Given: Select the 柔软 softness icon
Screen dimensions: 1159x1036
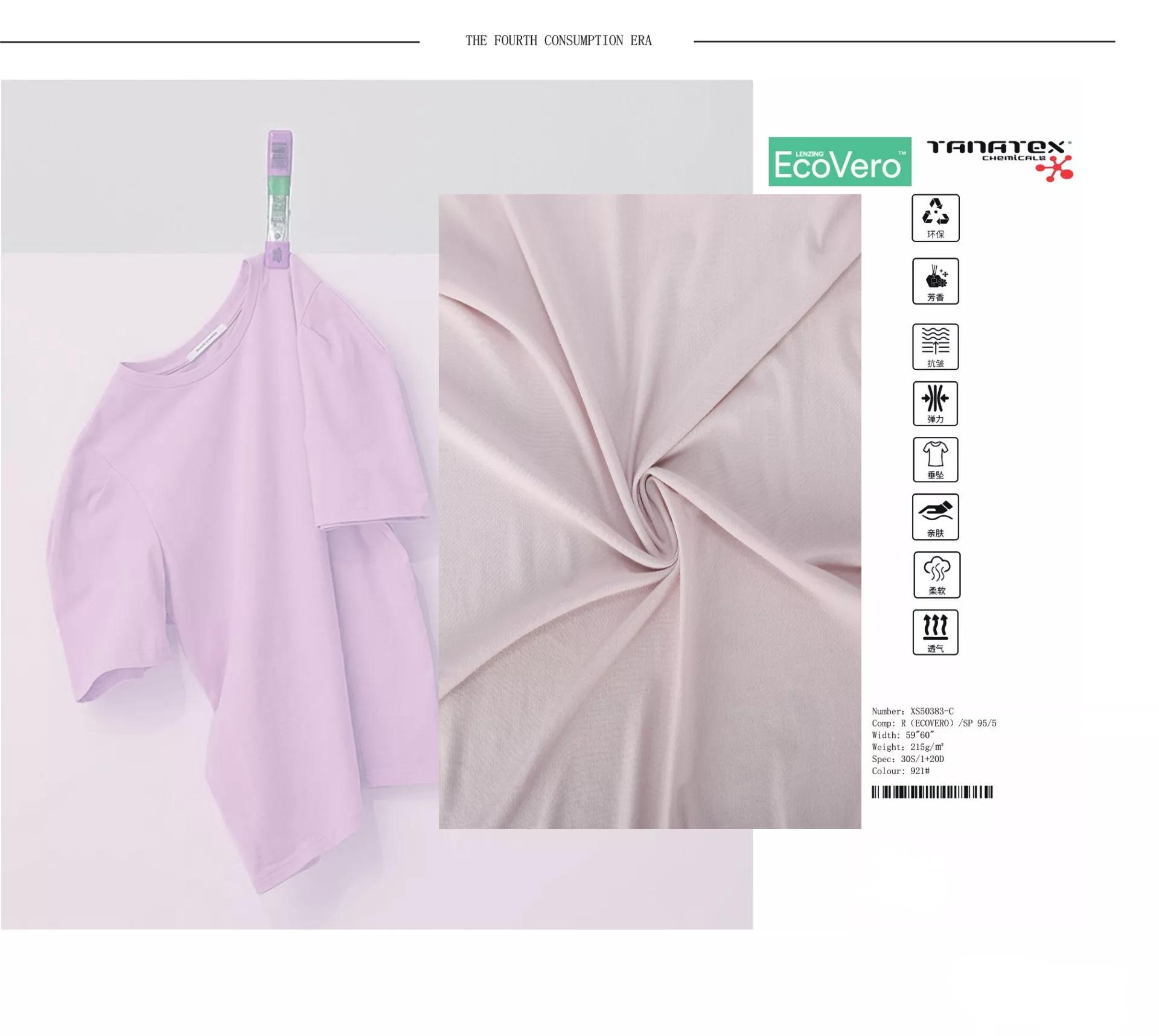Looking at the screenshot, I should point(936,574).
